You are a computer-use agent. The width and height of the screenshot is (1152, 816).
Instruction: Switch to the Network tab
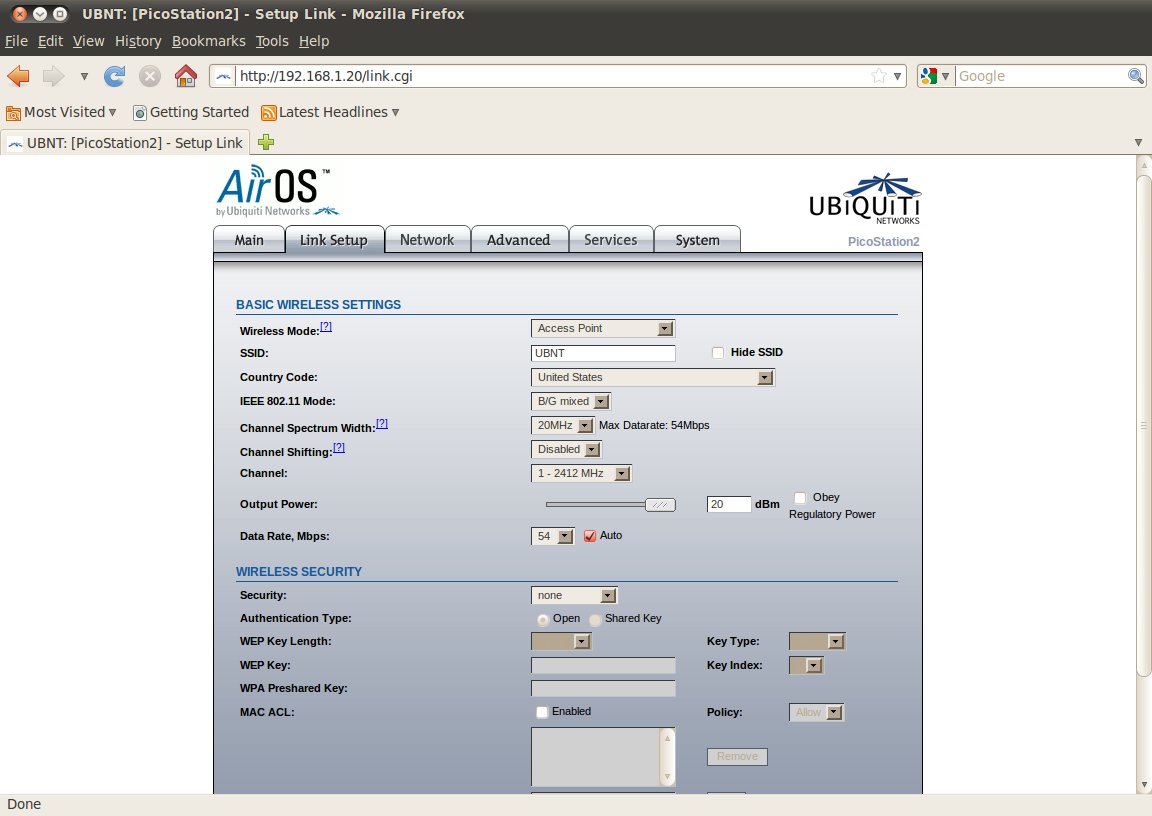pyautogui.click(x=427, y=240)
